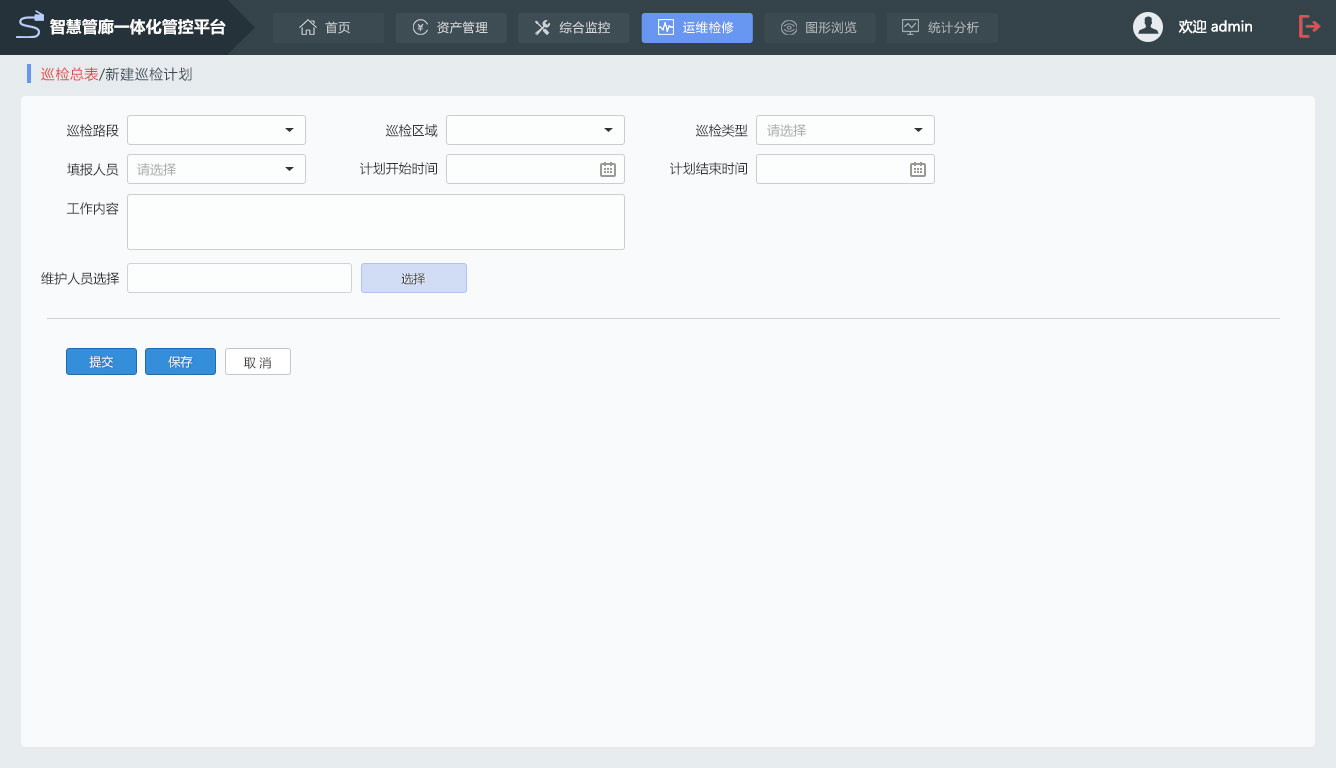Go to 首页 home tab
Viewport: 1336px width, 768px height.
(x=327, y=28)
